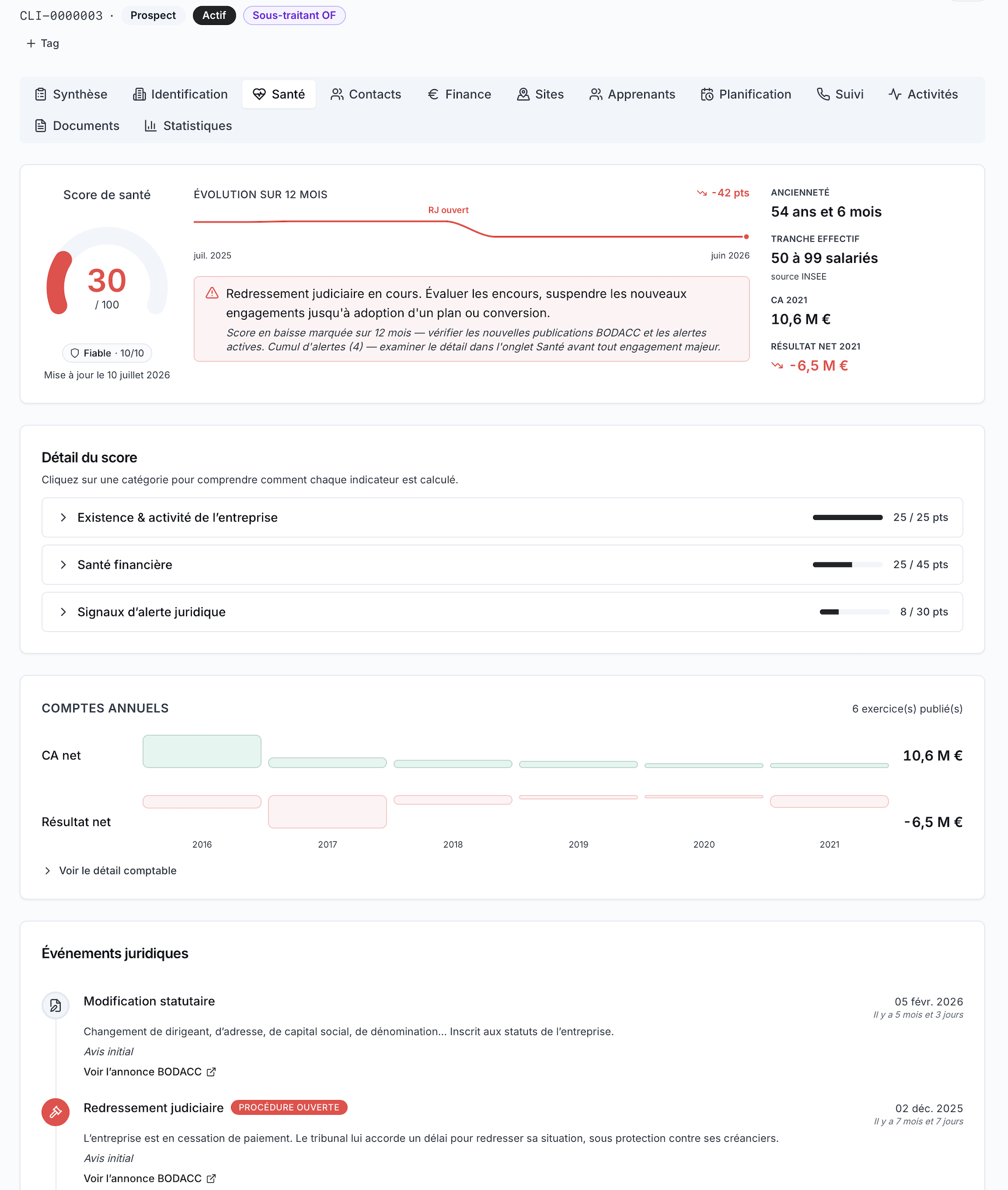Click the 25 / 25 pts progress bar
The width and height of the screenshot is (1008, 1190).
847,517
